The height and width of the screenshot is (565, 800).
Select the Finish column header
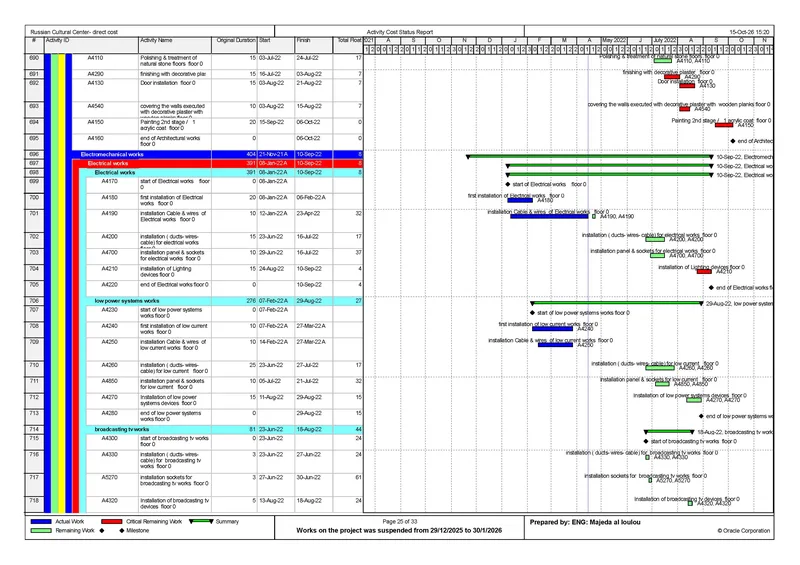pos(314,44)
